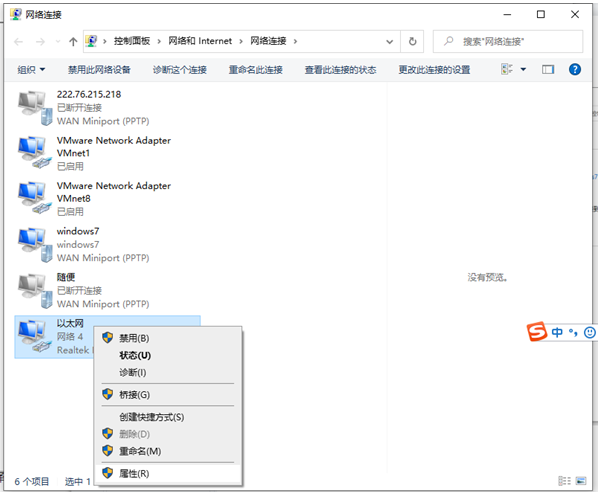
Task: Select the VMnet1 adapter icon
Action: 32,152
